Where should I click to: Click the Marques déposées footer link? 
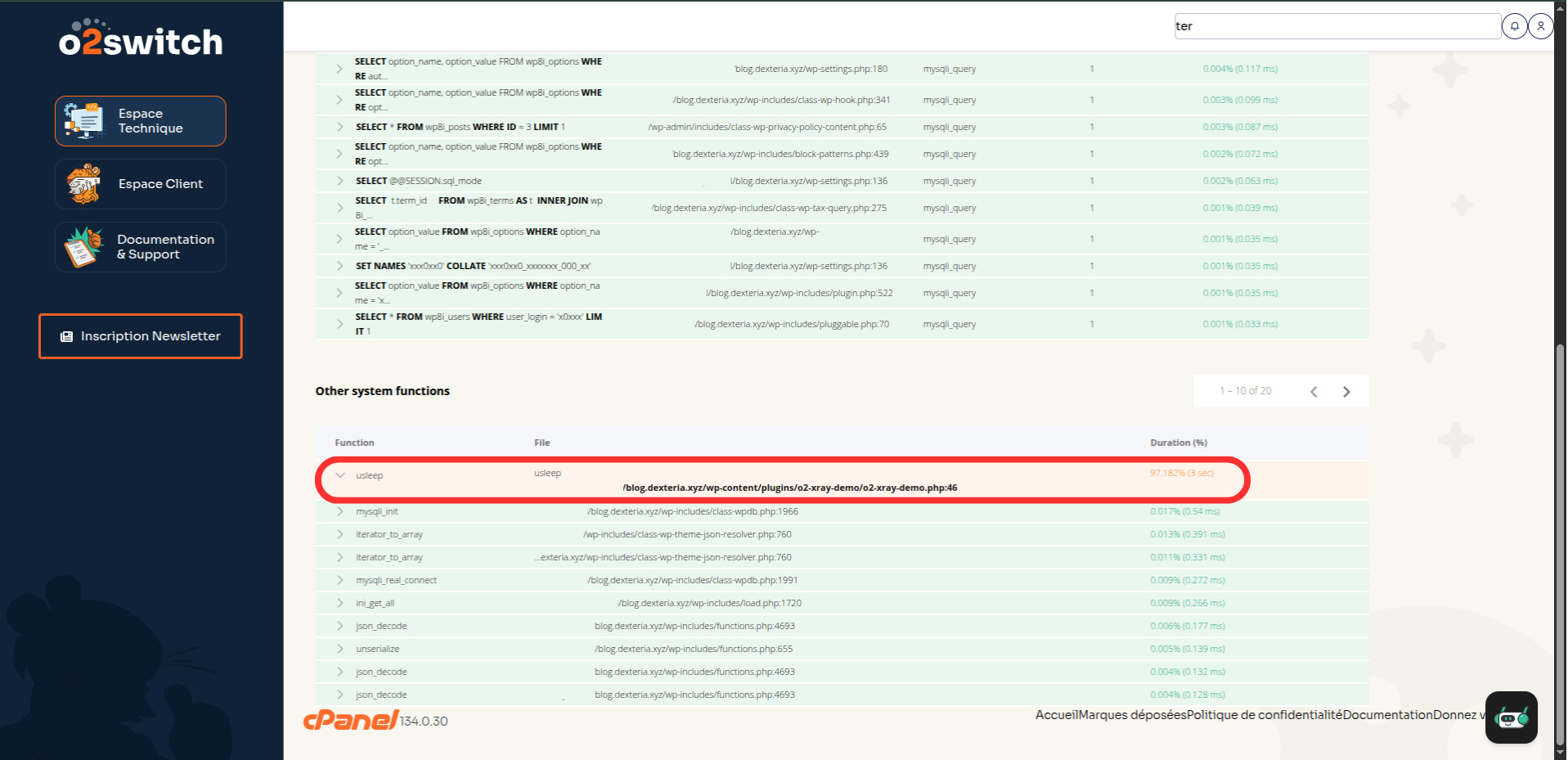[x=1132, y=715]
